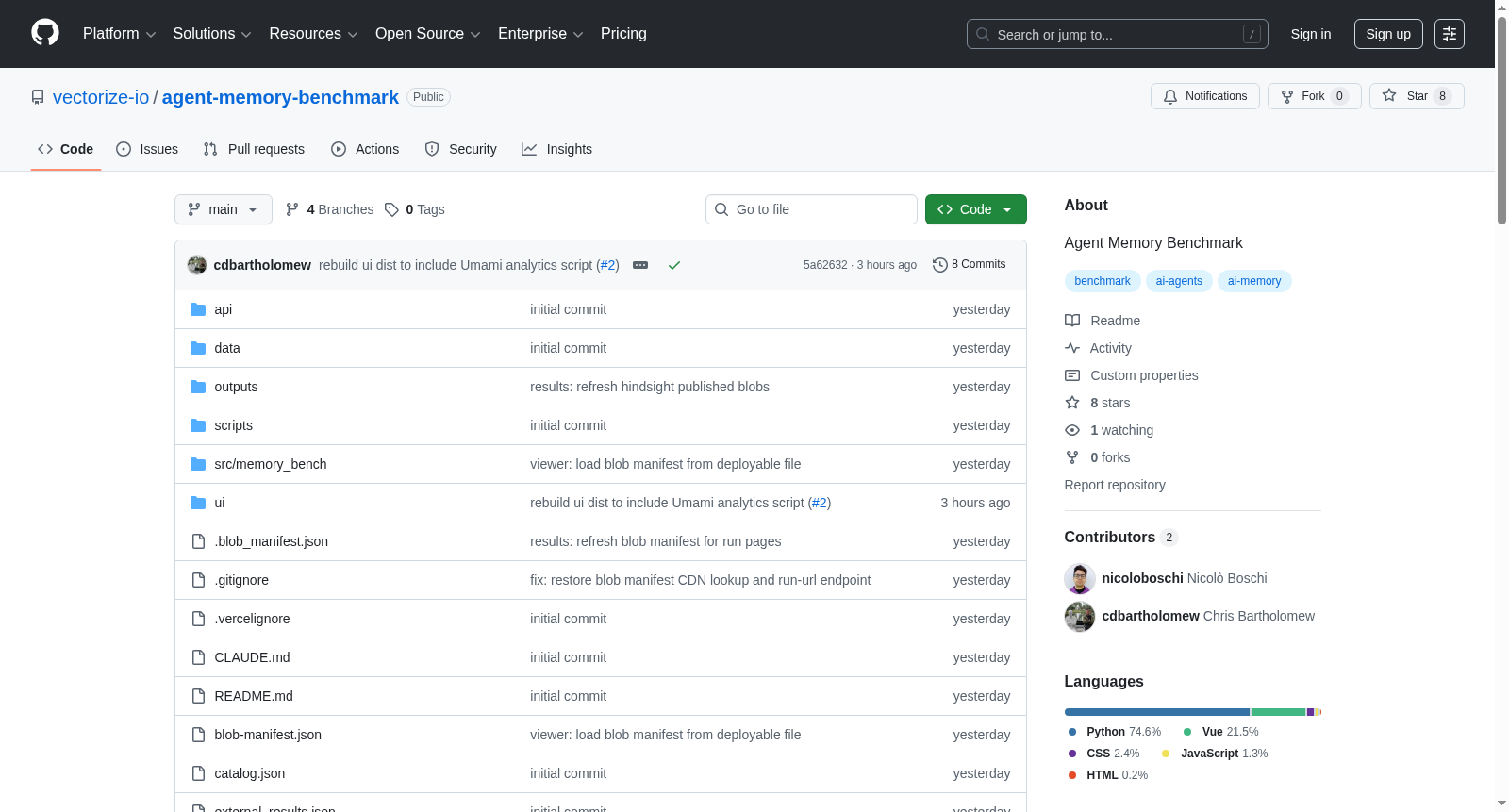Screen dimensions: 1509x812
Task: Open the agent-memory-benchmark repository link
Action: (x=280, y=97)
